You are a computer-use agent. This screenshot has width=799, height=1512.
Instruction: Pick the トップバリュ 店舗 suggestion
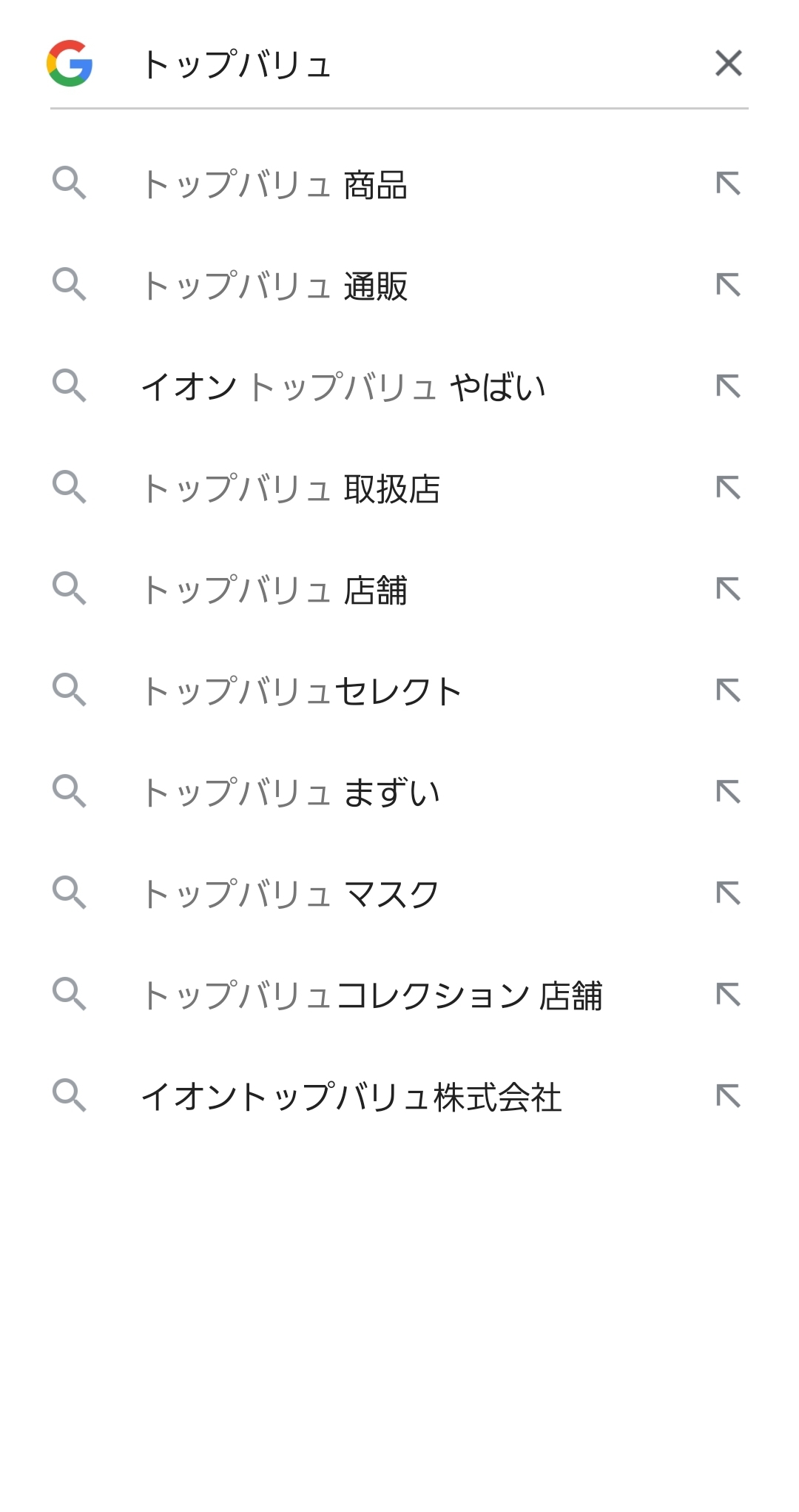pyautogui.click(x=274, y=591)
